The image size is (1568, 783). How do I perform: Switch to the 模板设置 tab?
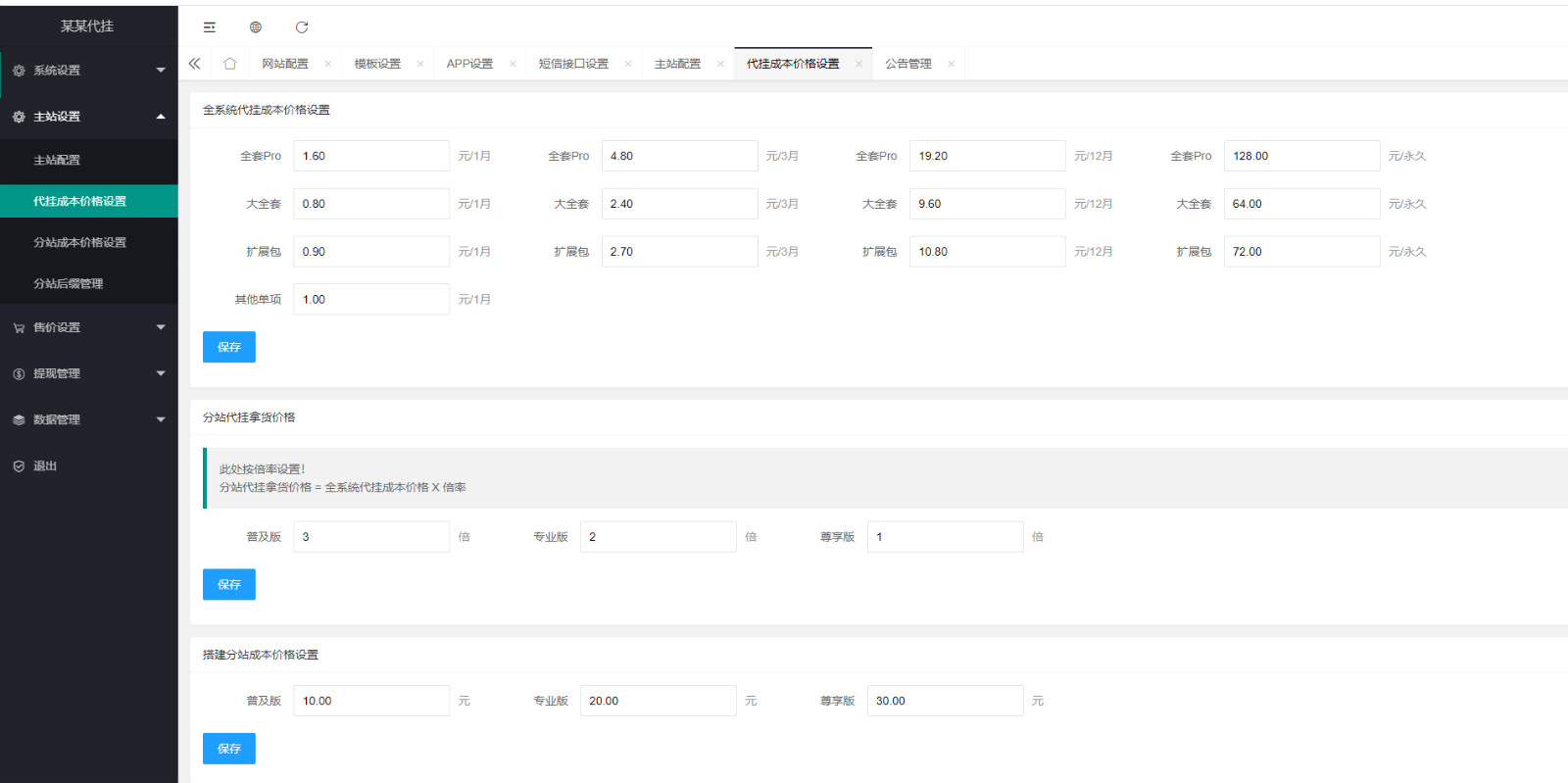(377, 64)
